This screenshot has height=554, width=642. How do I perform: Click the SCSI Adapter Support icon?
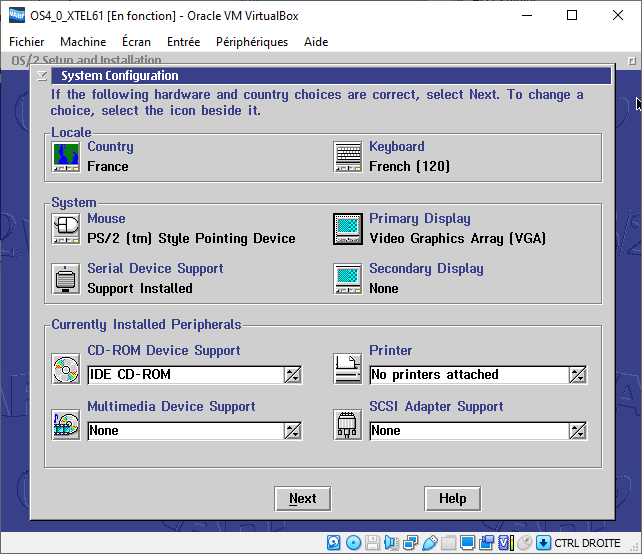pos(347,425)
